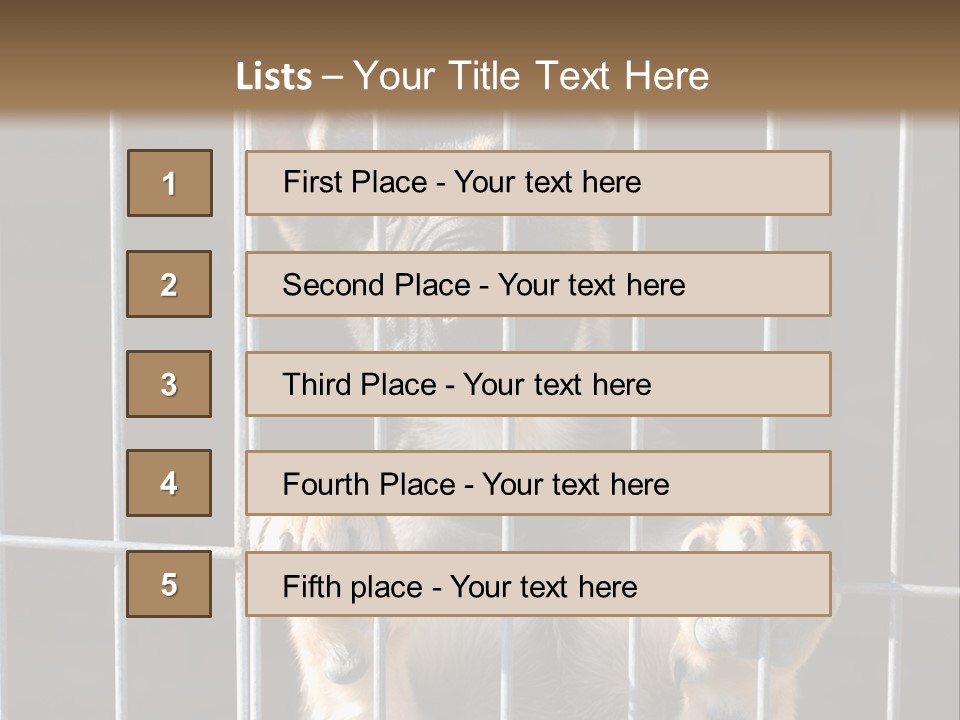
Task: Select the Second Place text bar
Action: coord(538,284)
